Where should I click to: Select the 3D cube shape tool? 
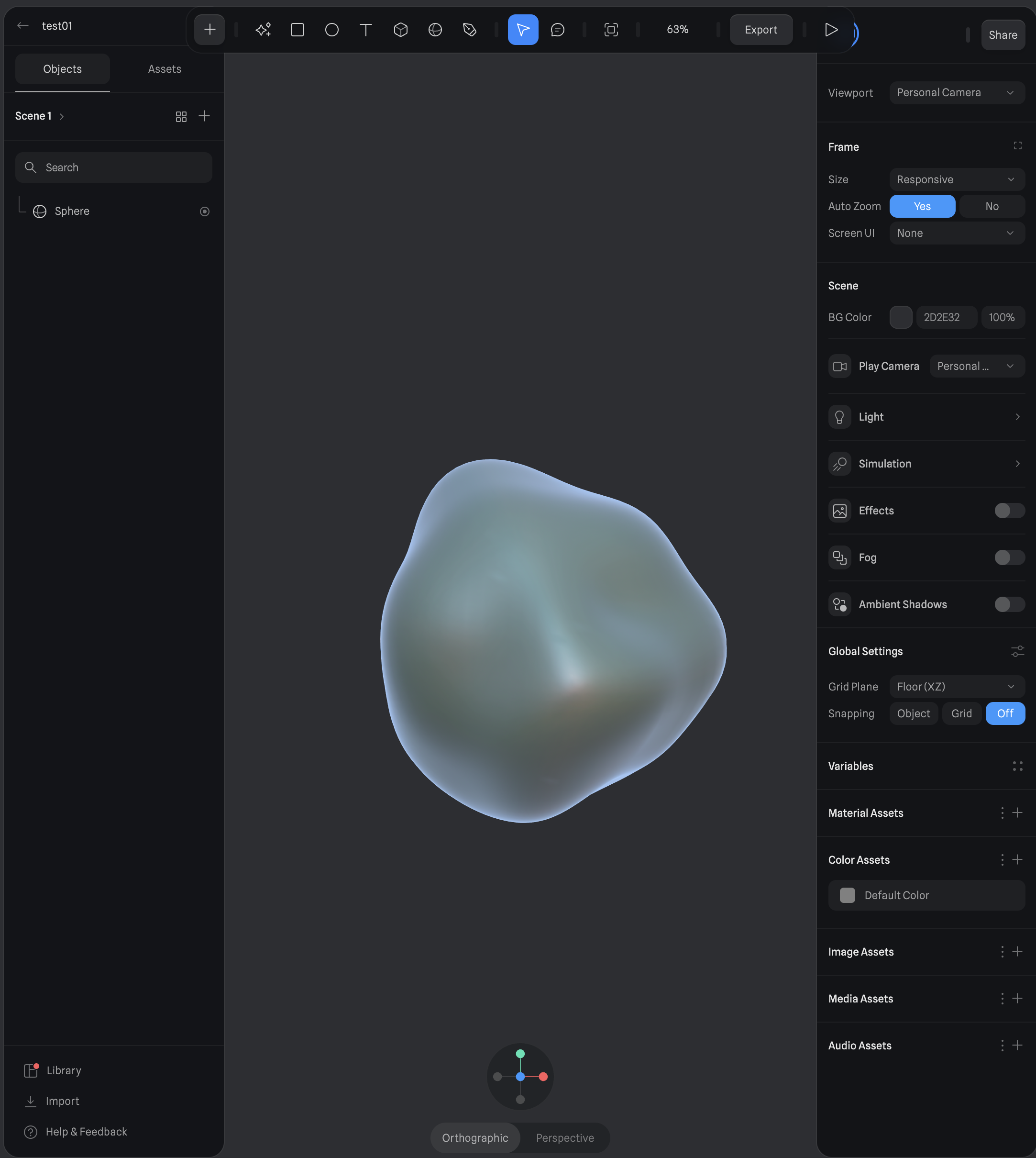(x=401, y=30)
